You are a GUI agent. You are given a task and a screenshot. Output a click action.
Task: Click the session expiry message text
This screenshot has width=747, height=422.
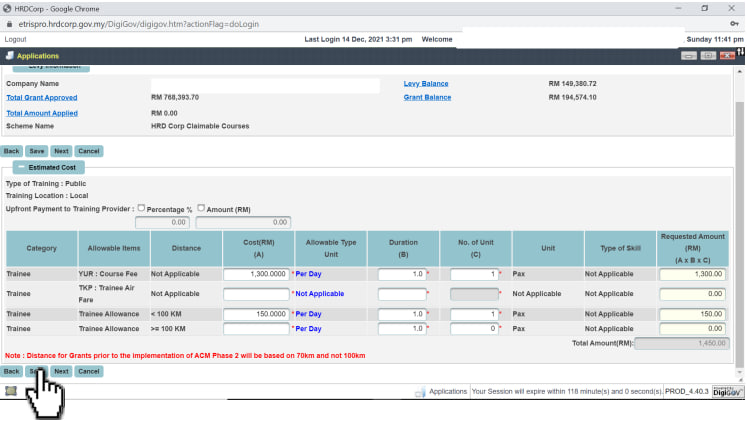click(566, 392)
